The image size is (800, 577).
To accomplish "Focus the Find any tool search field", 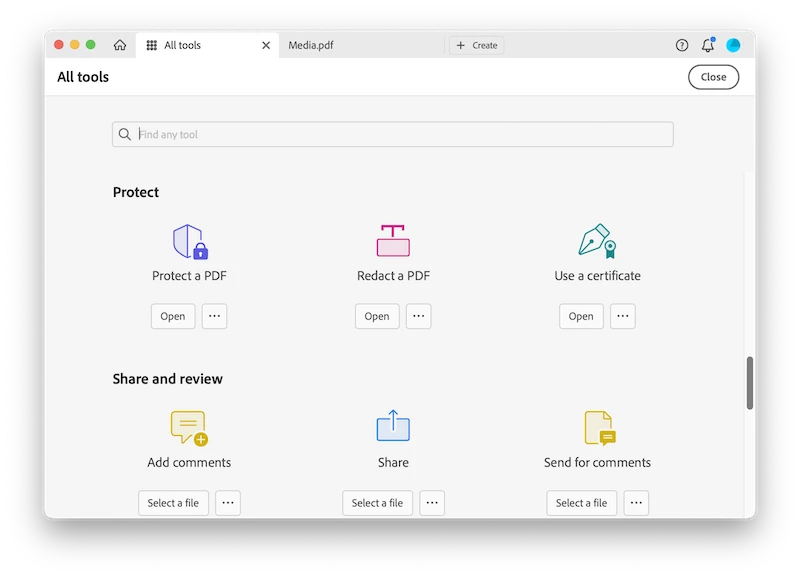I will (392, 134).
